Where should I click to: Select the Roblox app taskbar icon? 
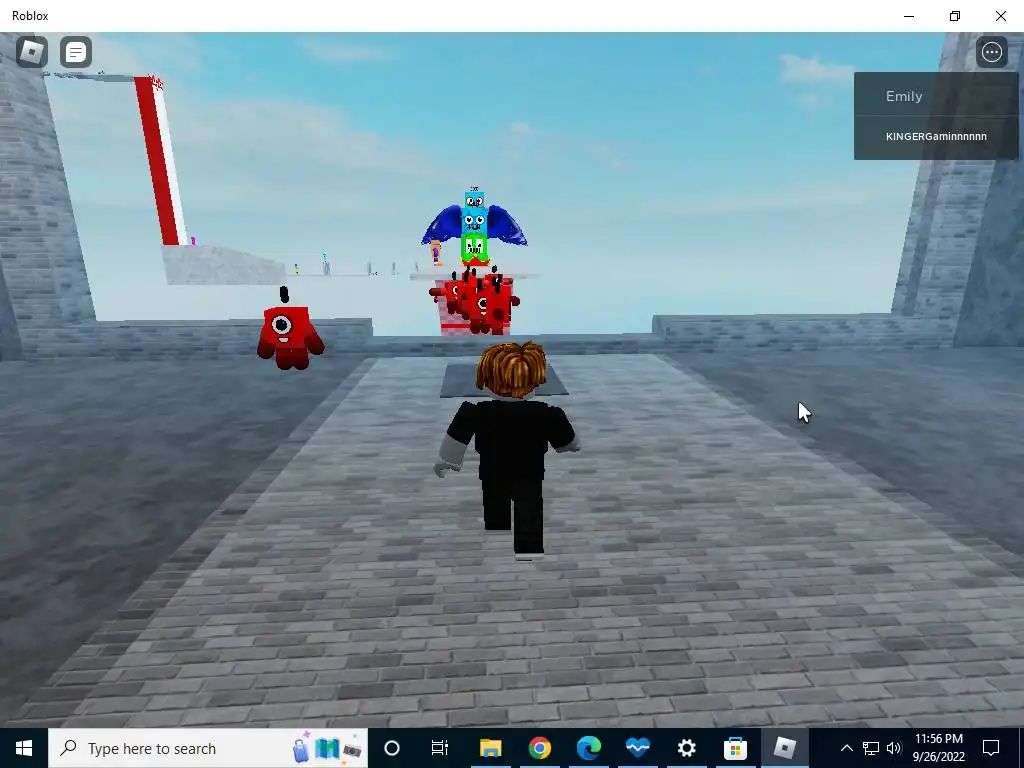pyautogui.click(x=784, y=748)
